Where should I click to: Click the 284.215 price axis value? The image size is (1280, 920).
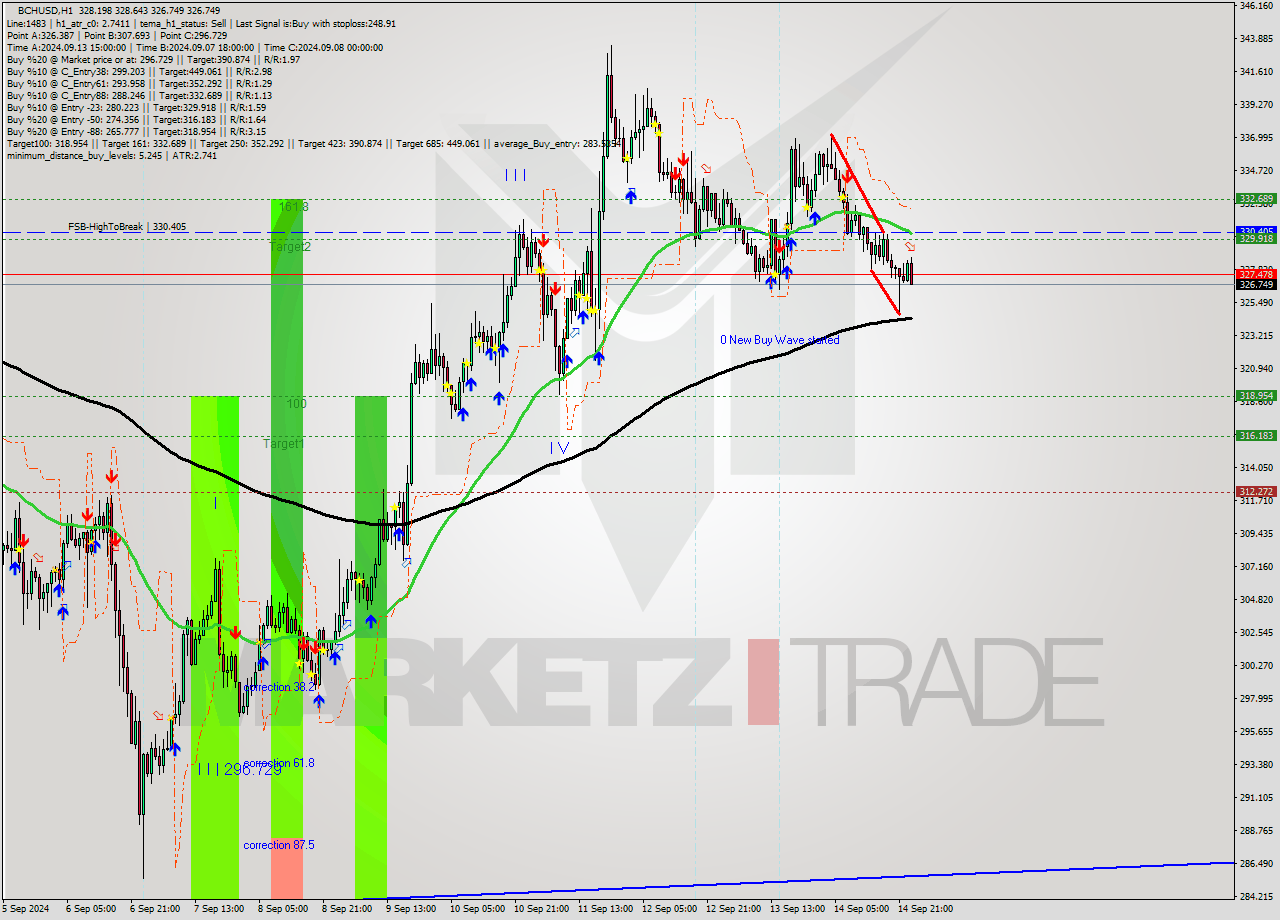point(1256,897)
